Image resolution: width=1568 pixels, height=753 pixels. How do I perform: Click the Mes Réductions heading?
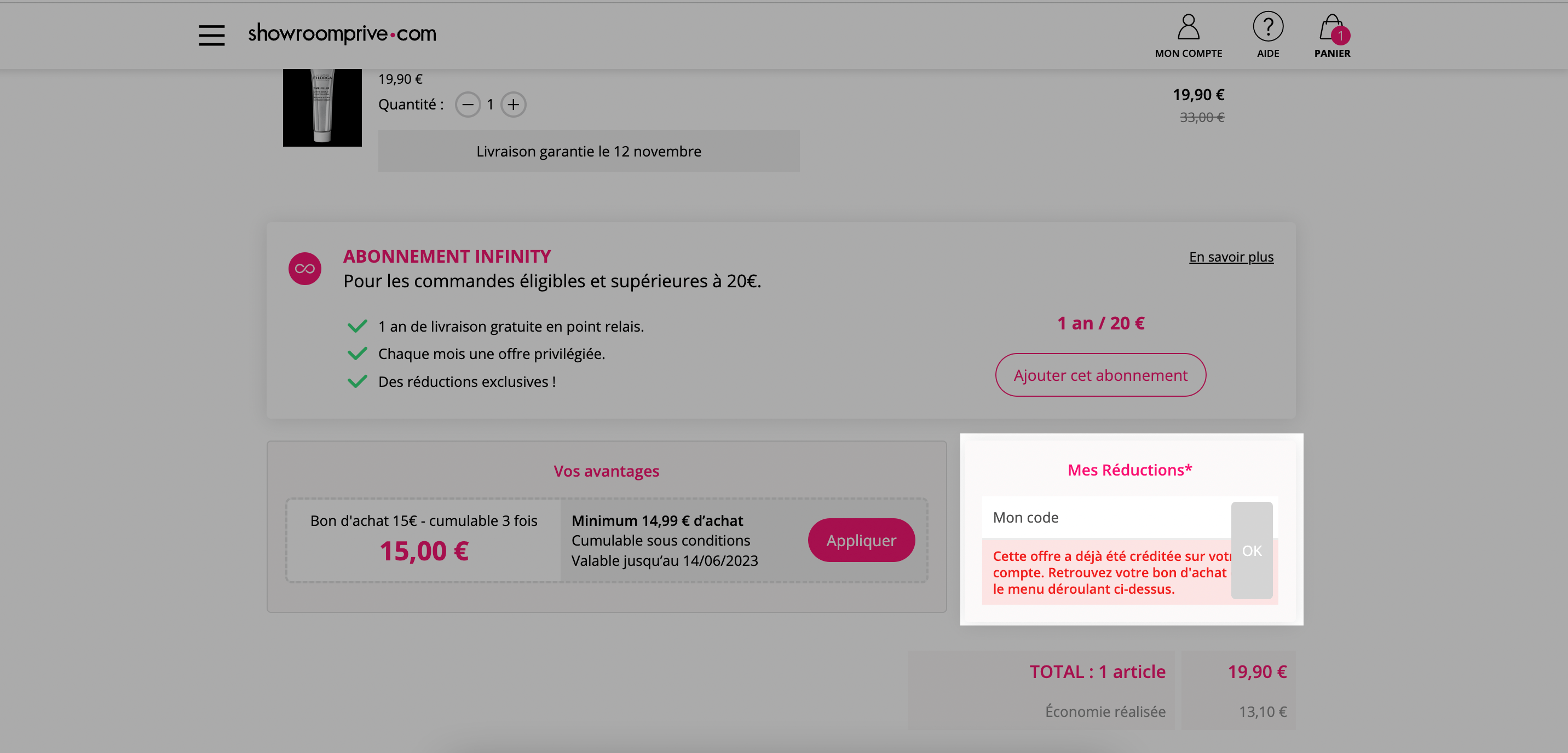1129,470
